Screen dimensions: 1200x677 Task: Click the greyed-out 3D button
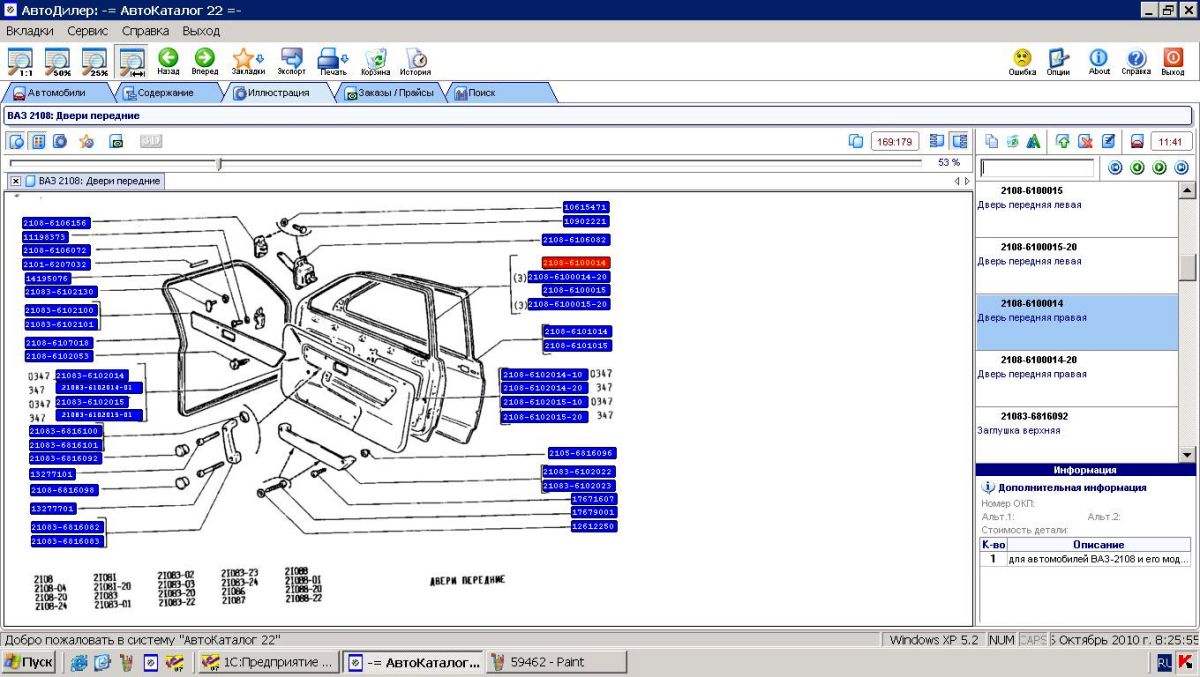(x=151, y=141)
